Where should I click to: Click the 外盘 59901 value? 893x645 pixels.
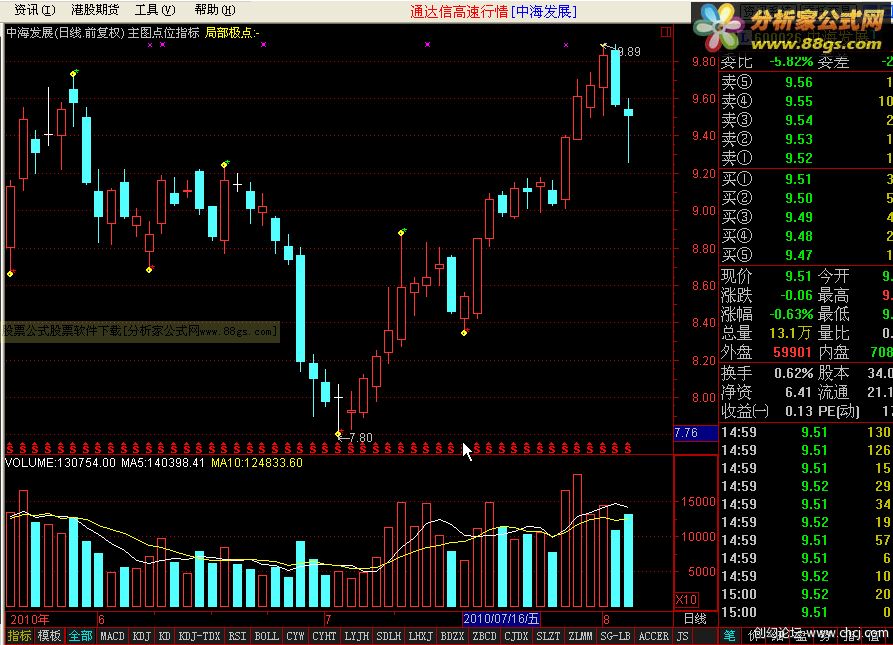792,352
